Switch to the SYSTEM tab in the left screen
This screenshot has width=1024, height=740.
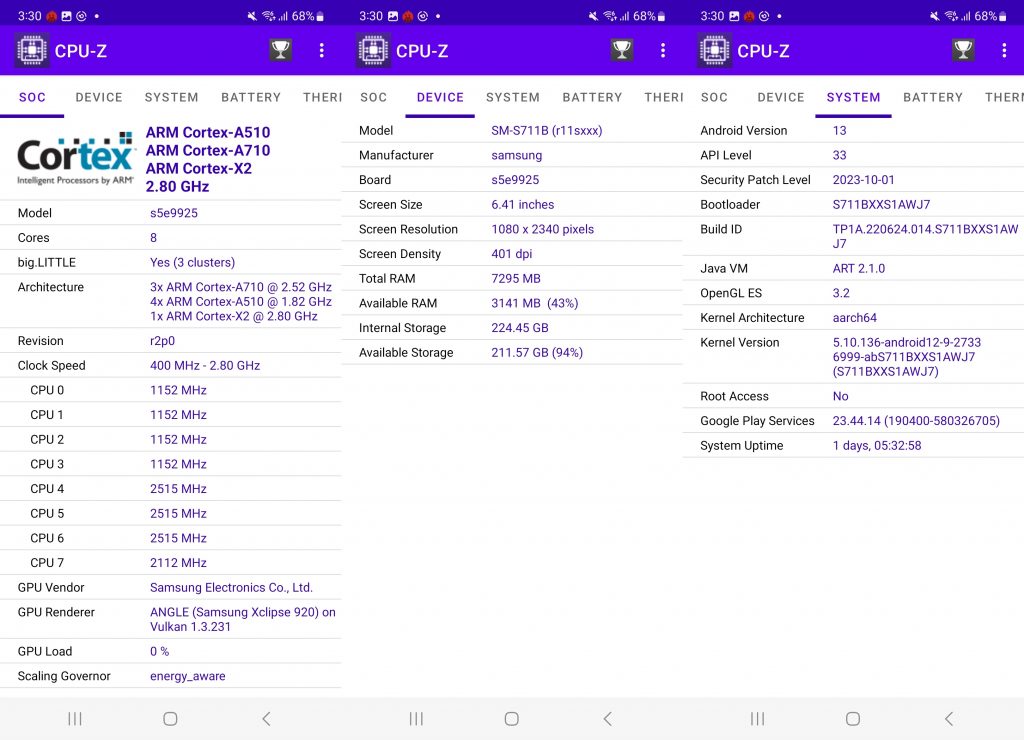pos(171,97)
